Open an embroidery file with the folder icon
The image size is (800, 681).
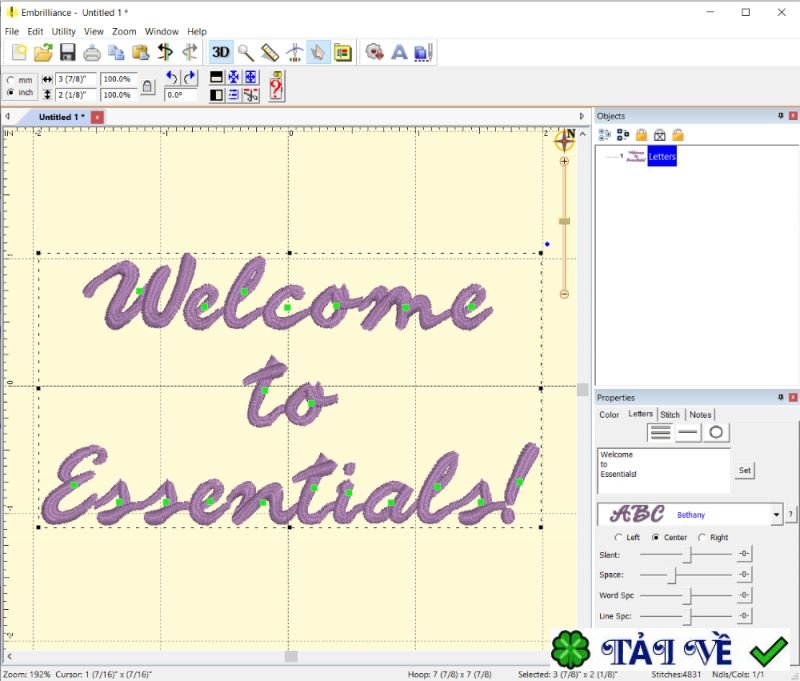pyautogui.click(x=43, y=52)
